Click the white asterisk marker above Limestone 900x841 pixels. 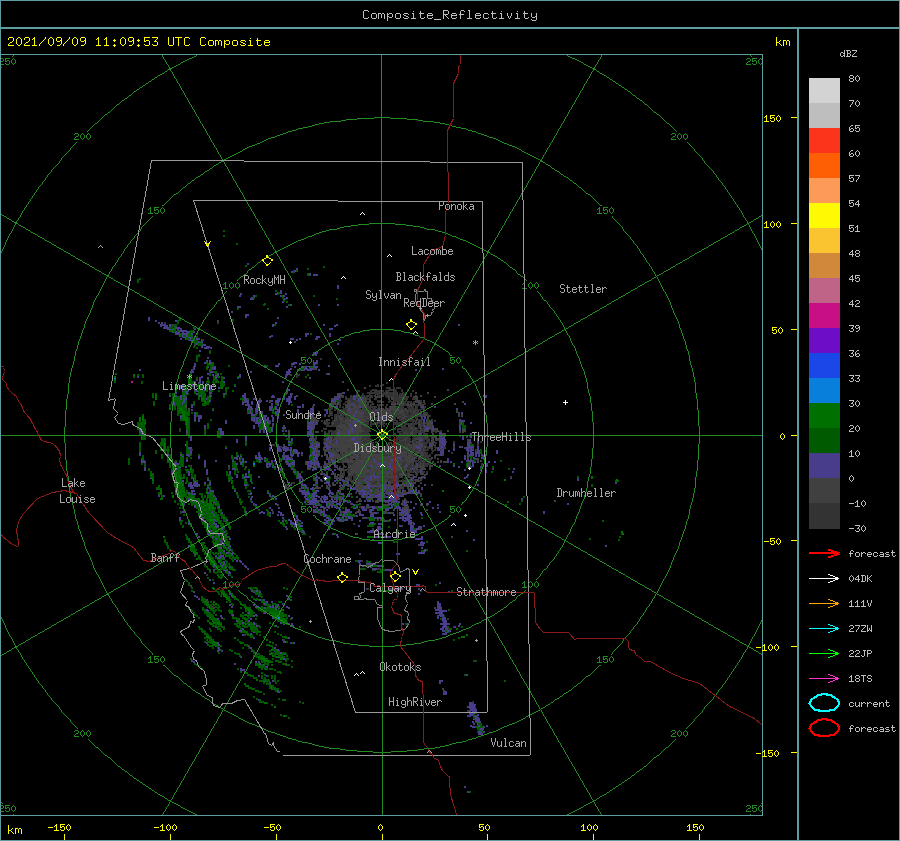(x=189, y=377)
